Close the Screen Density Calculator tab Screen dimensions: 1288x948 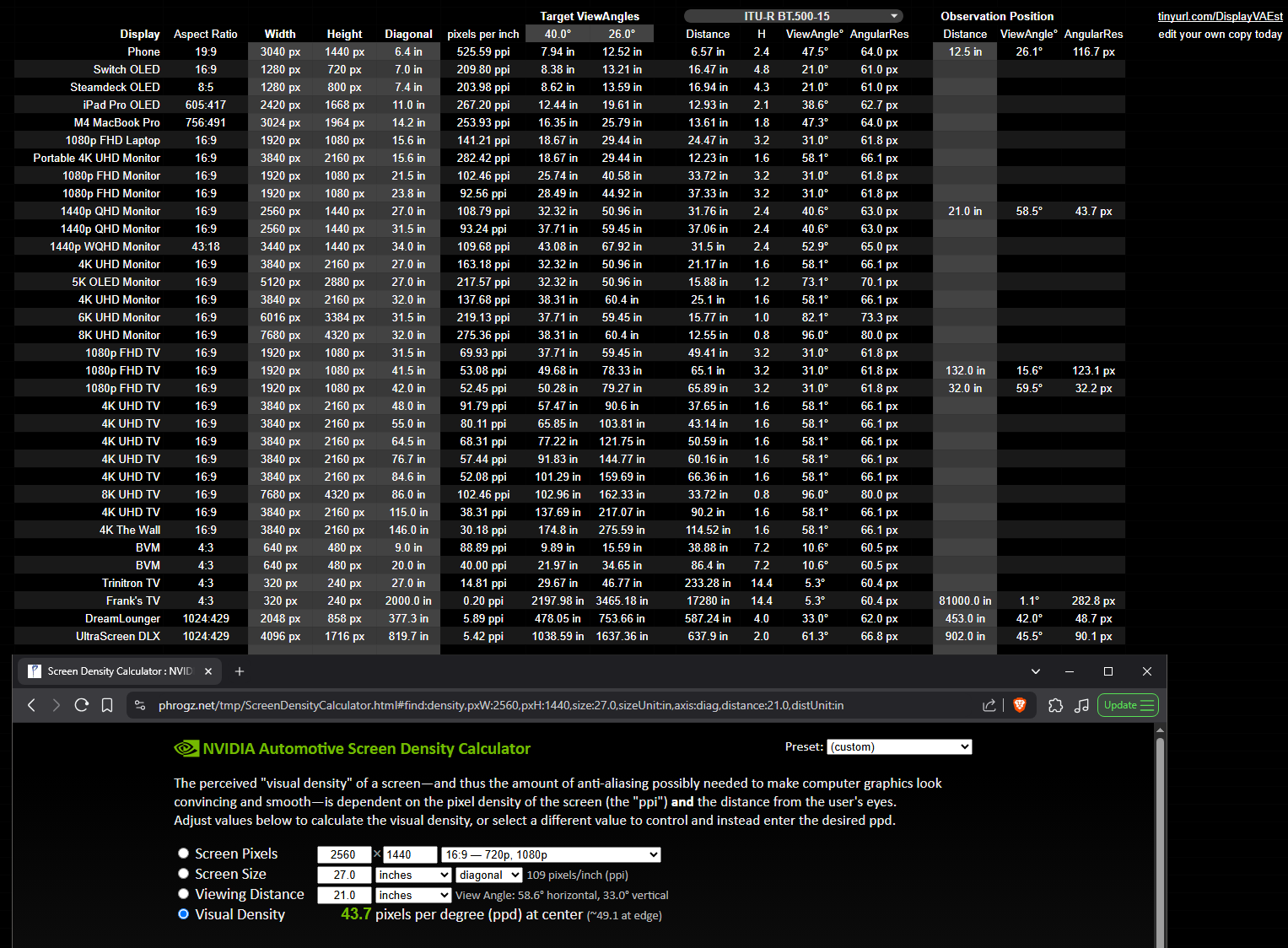tap(208, 671)
